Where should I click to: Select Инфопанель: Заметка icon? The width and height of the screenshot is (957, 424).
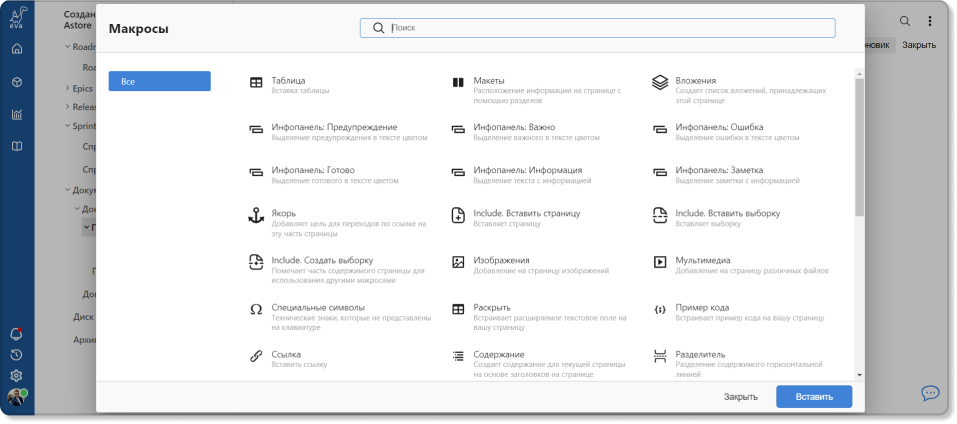pos(660,172)
